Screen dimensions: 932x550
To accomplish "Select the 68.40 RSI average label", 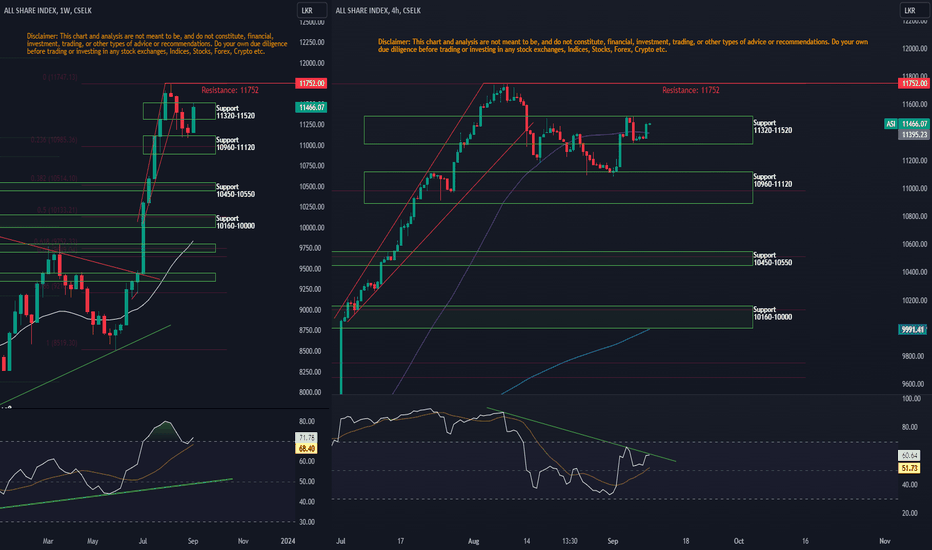I will (x=307, y=448).
